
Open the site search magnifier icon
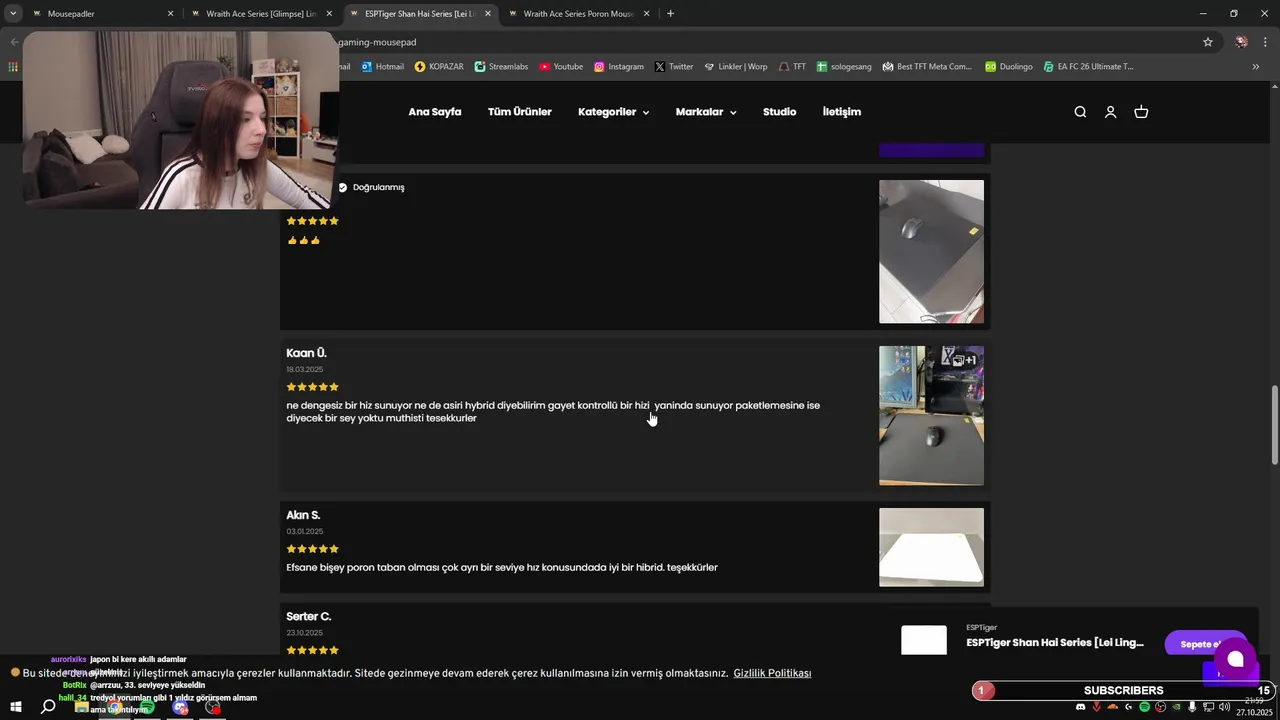click(1080, 112)
